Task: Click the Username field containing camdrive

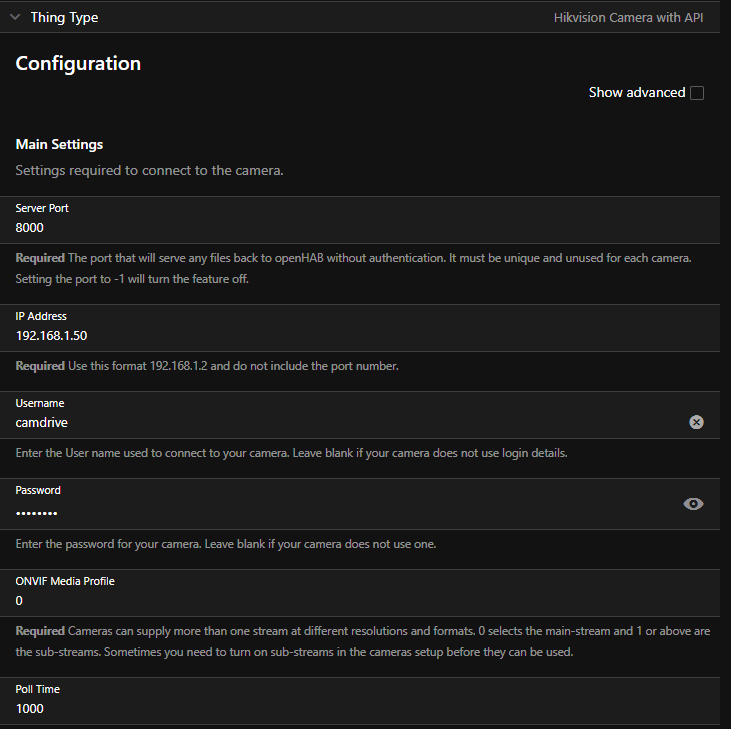Action: 300,423
